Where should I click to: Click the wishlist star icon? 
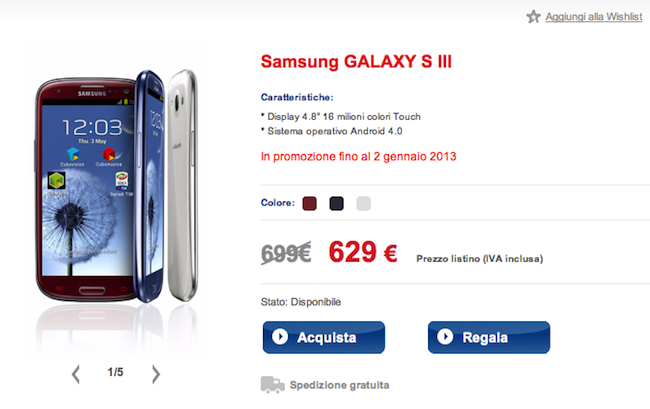pyautogui.click(x=533, y=17)
